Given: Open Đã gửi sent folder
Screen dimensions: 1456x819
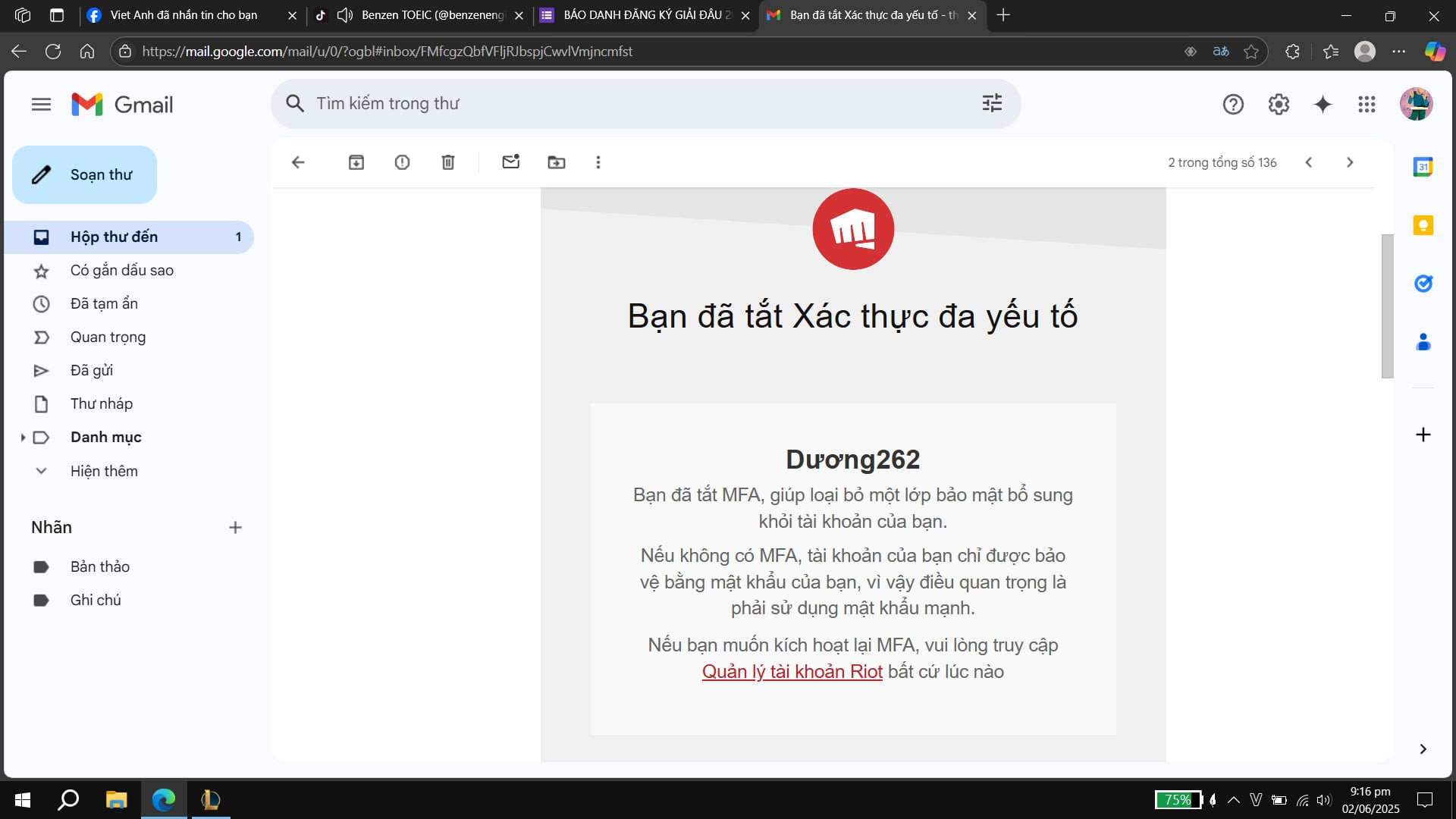Looking at the screenshot, I should [x=129, y=370].
